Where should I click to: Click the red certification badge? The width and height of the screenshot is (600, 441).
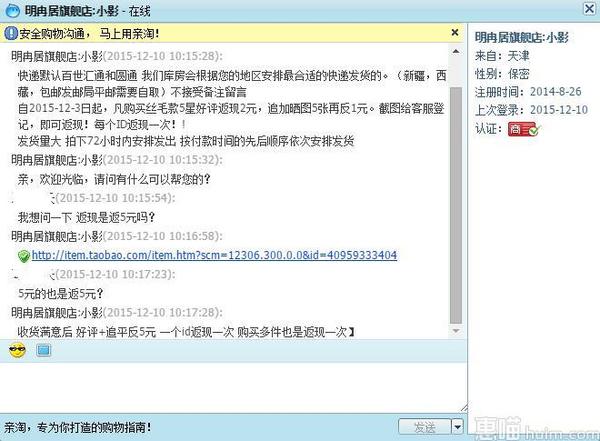[523, 129]
